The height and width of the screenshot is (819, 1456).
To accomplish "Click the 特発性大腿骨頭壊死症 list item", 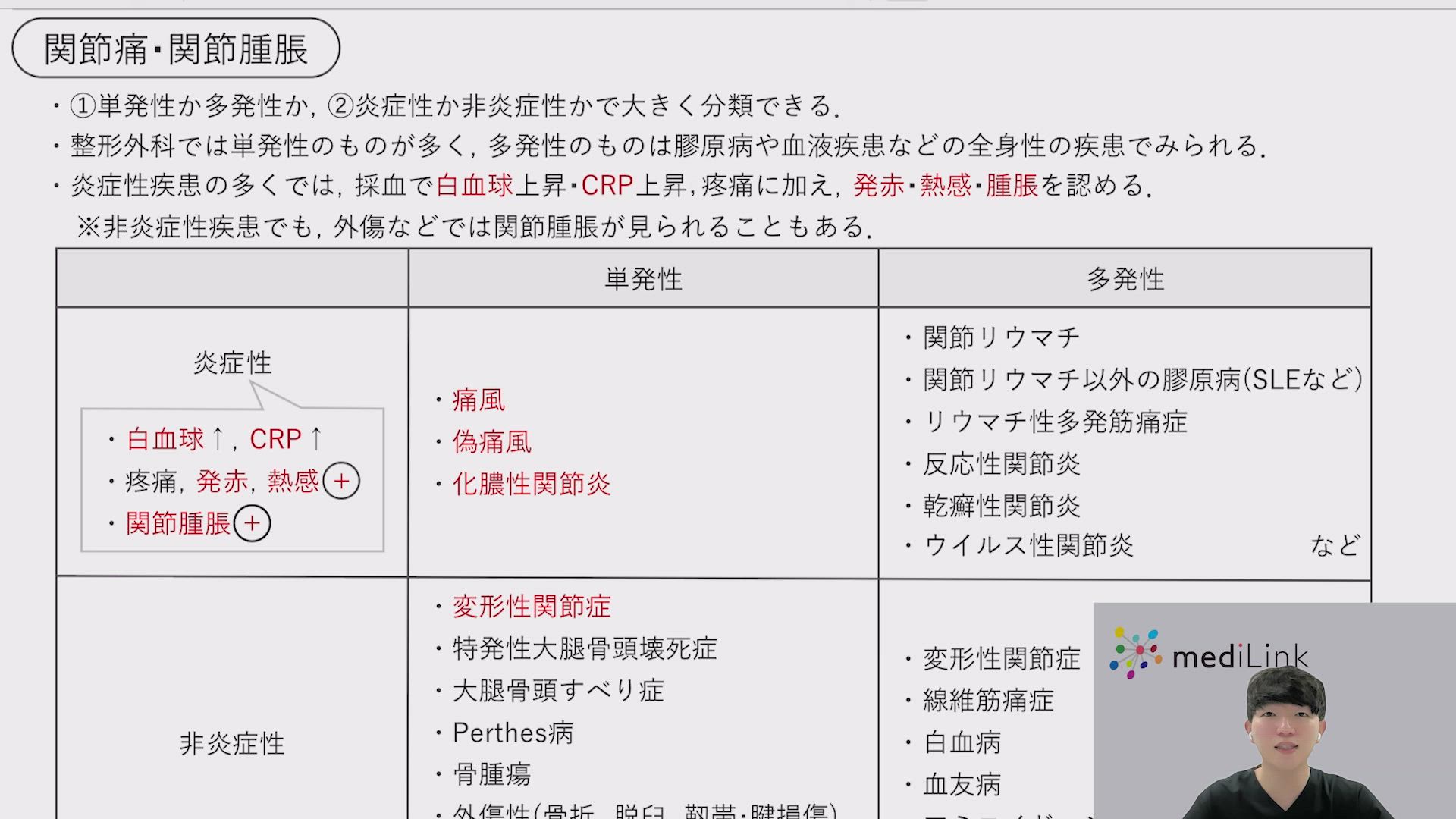I will pos(584,648).
